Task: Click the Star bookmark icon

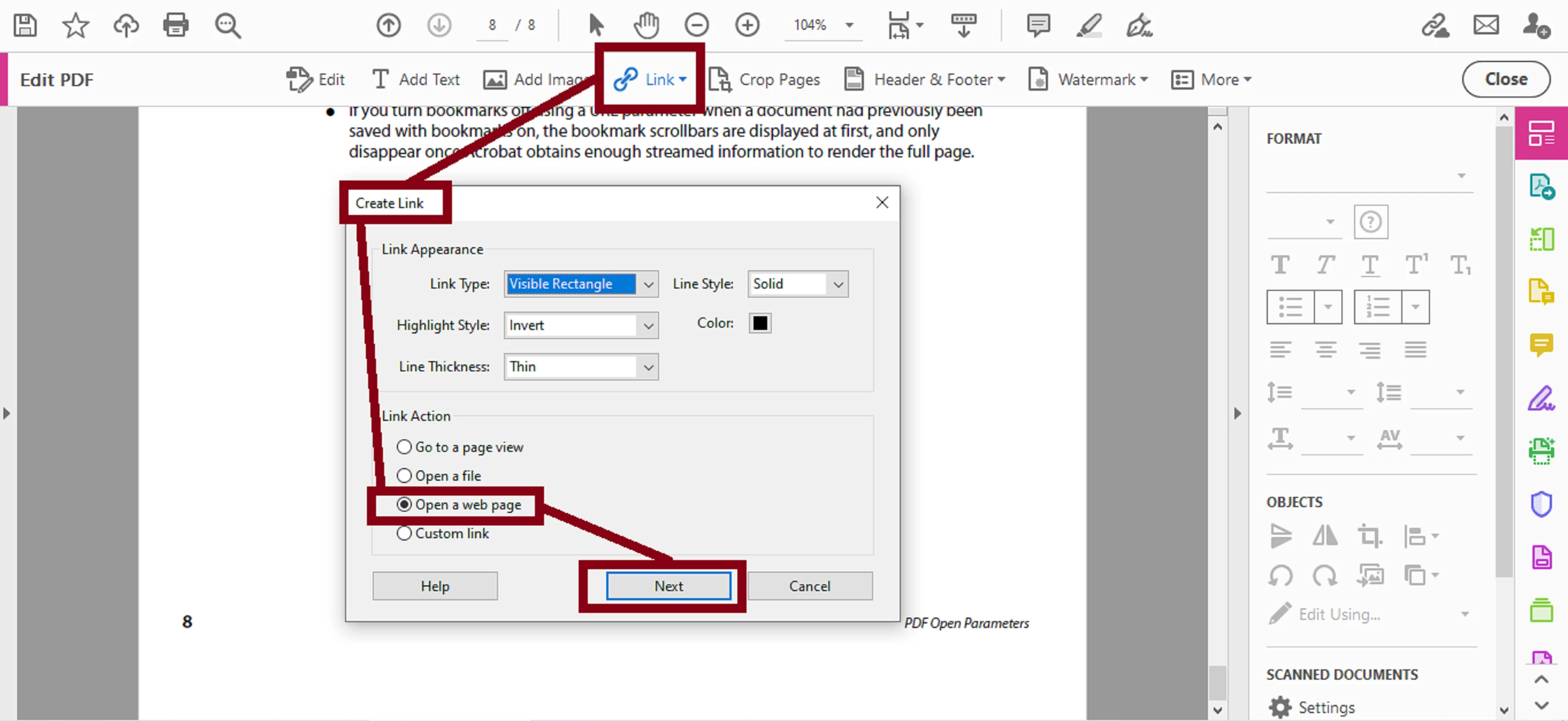Action: pyautogui.click(x=75, y=26)
